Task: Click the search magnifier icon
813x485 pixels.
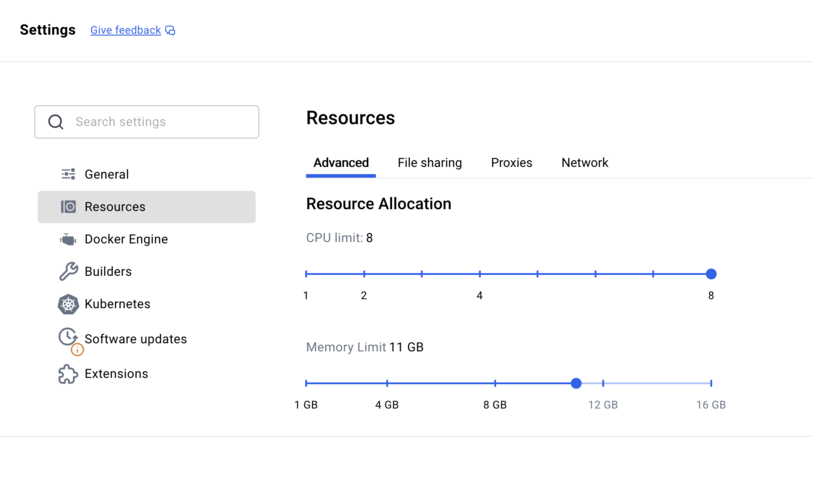Action: [55, 122]
